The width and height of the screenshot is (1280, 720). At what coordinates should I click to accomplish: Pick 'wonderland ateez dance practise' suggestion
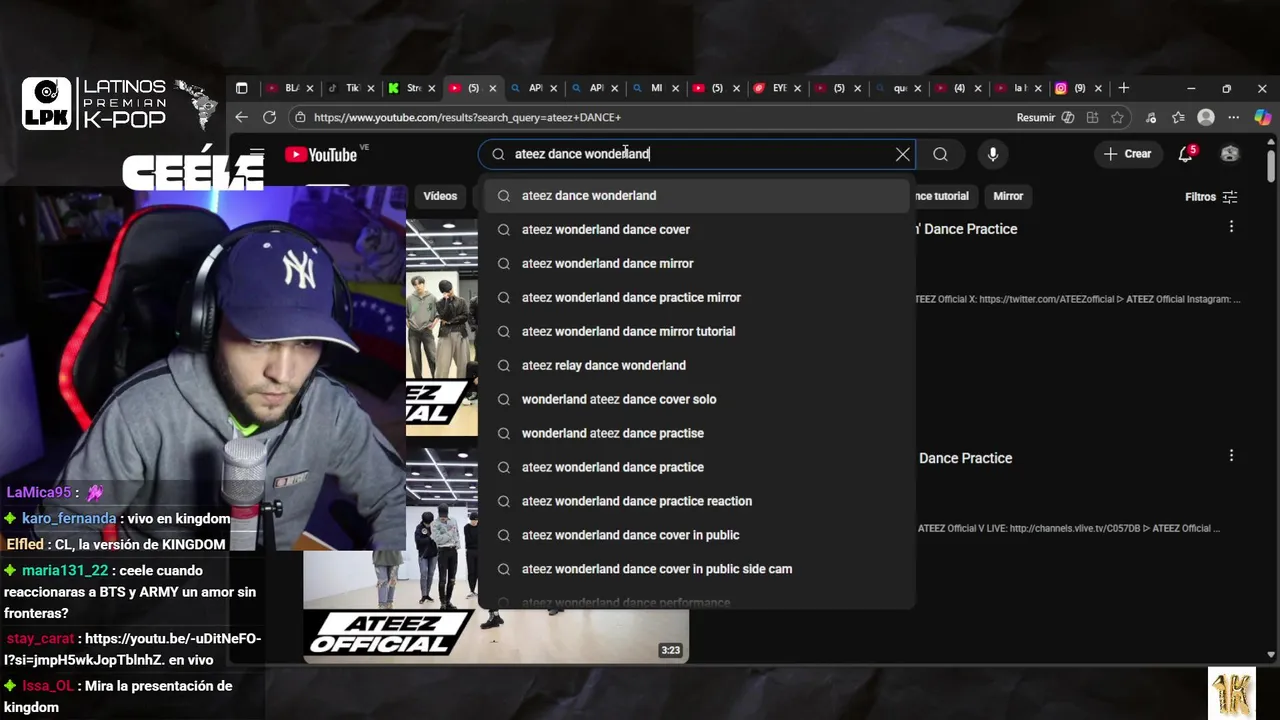coord(696,434)
